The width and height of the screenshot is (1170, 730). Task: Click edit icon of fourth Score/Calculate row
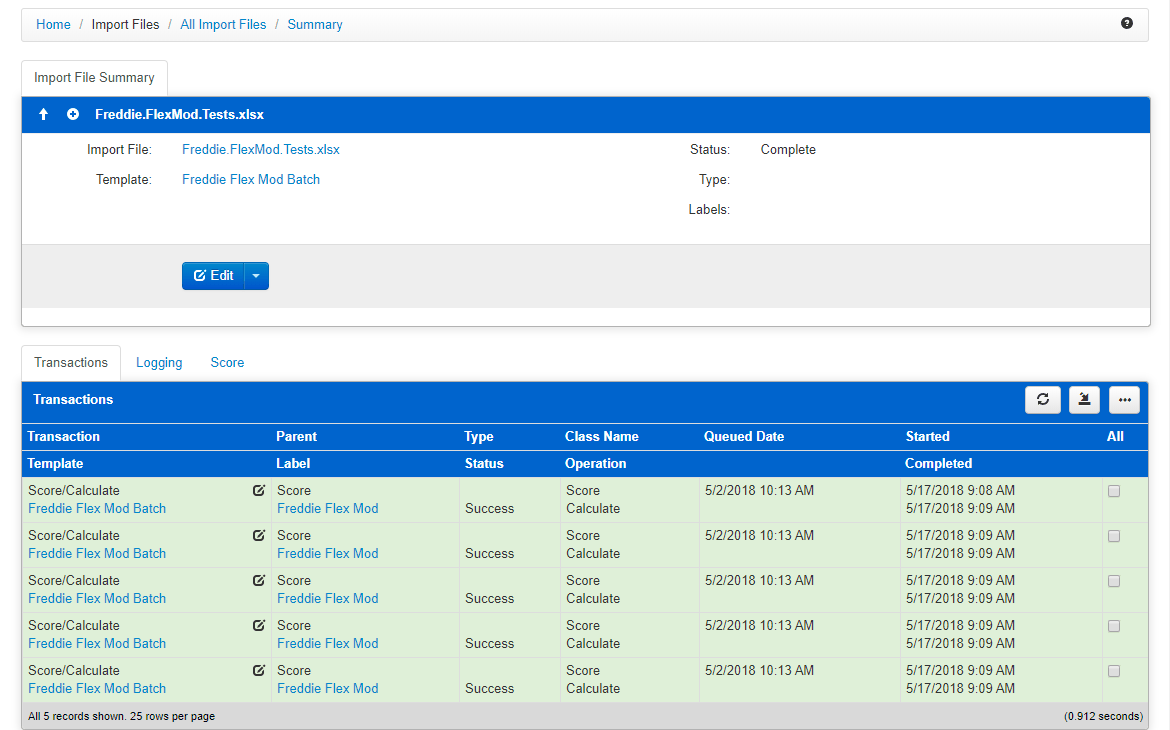coord(259,626)
